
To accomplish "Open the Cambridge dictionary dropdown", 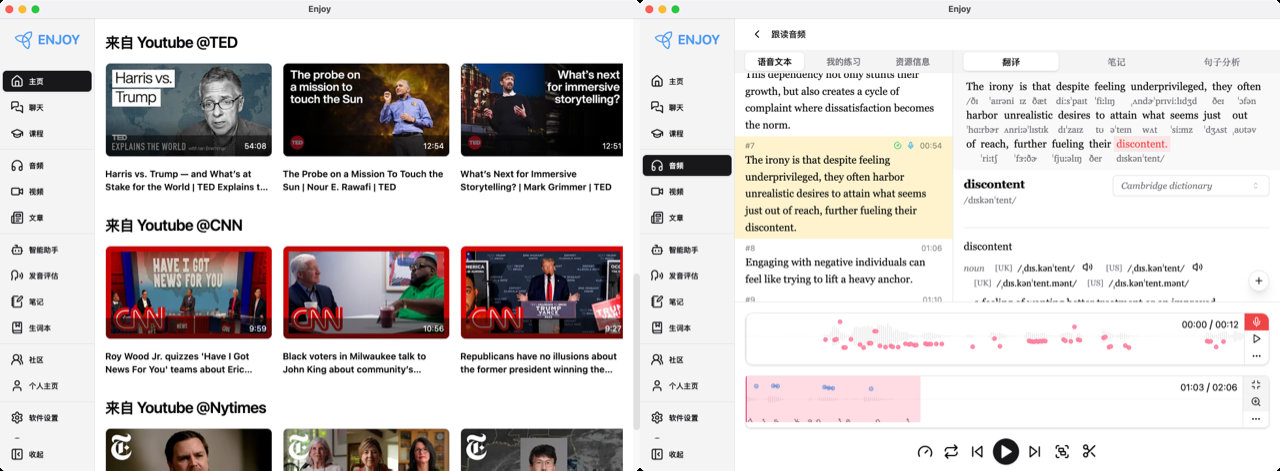I will (x=1190, y=186).
